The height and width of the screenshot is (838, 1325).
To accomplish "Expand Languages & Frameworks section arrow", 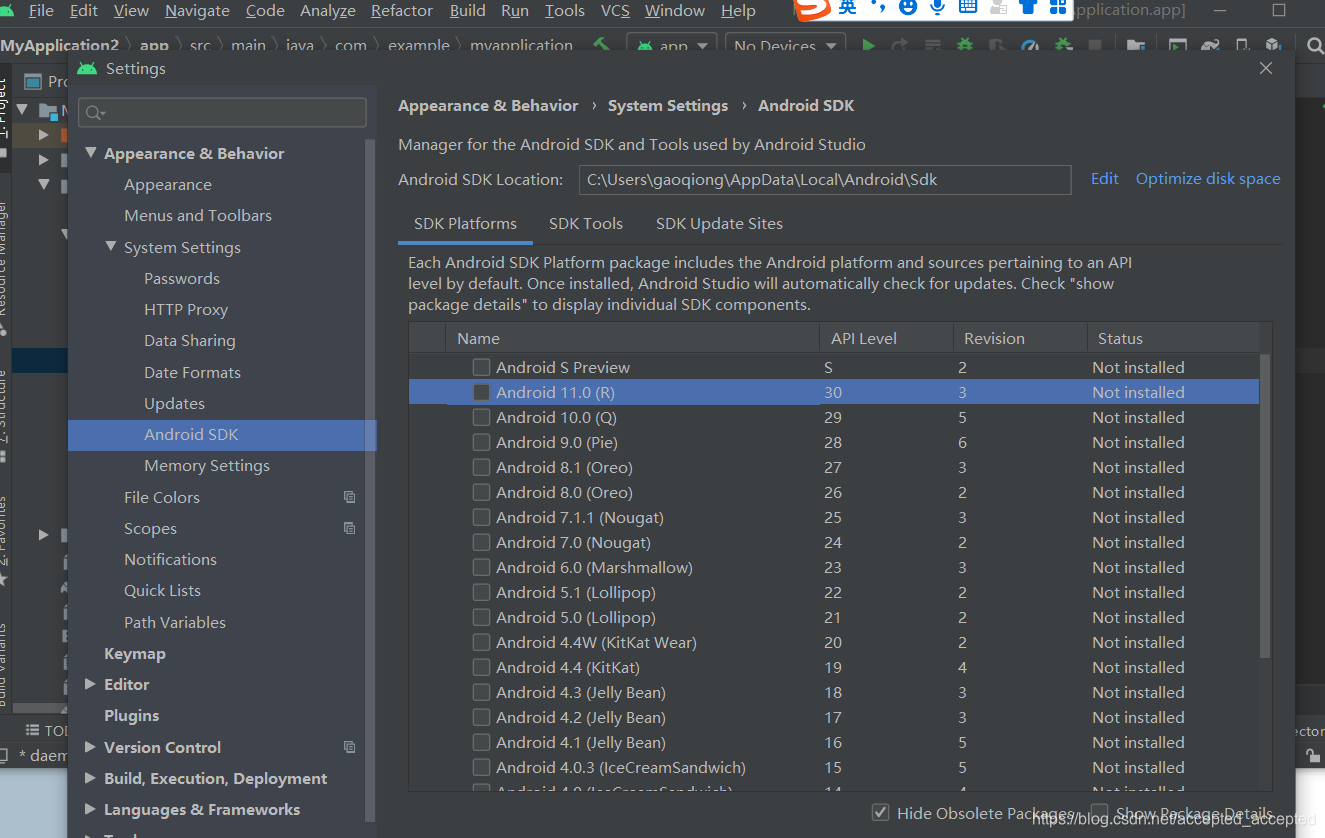I will point(91,809).
